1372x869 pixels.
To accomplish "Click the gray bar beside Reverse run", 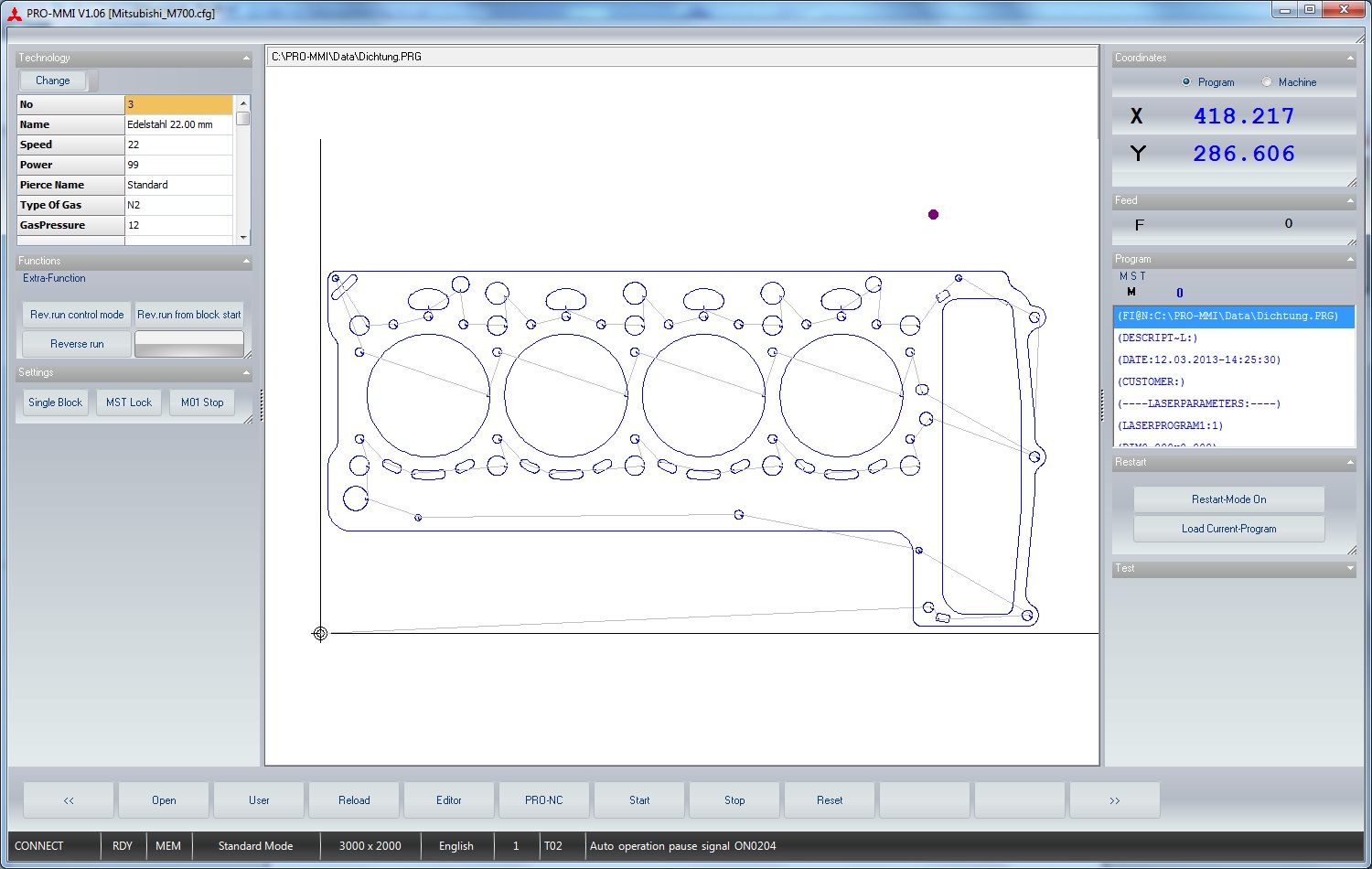I will coord(189,344).
